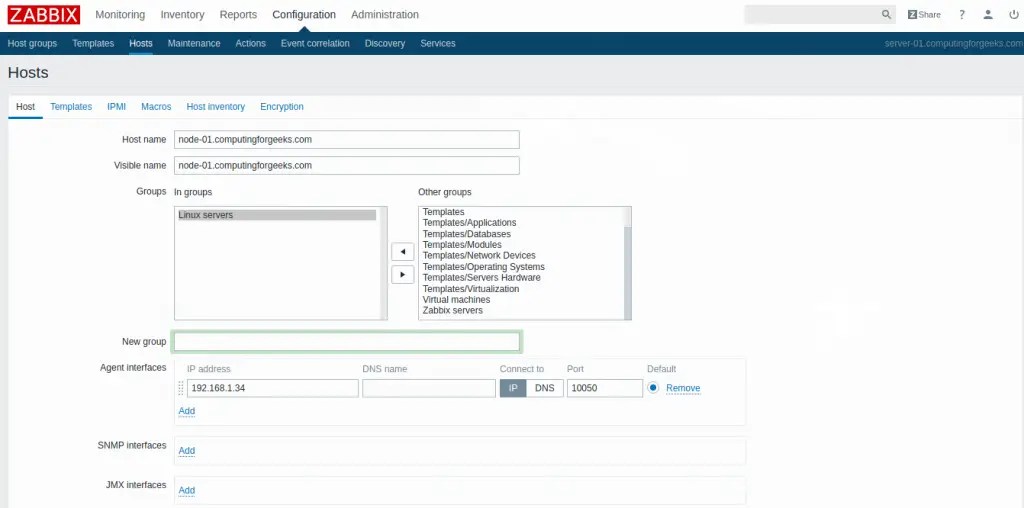Open the Monitoring menu

120,14
